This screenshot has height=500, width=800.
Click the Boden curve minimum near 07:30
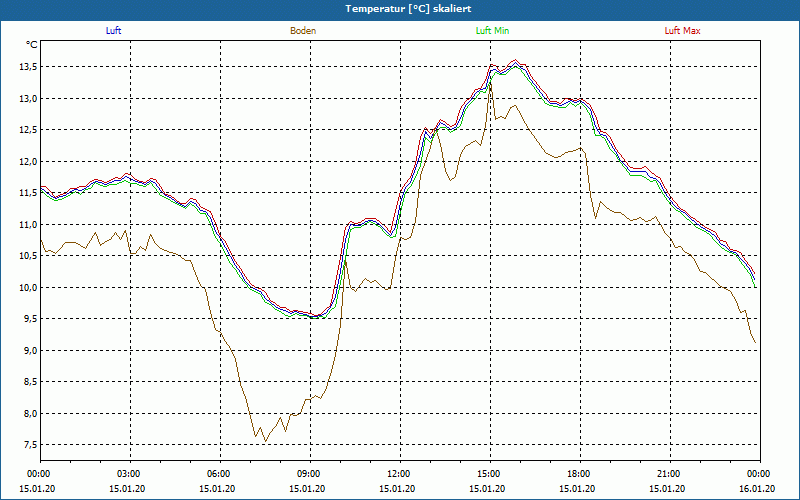click(x=265, y=441)
